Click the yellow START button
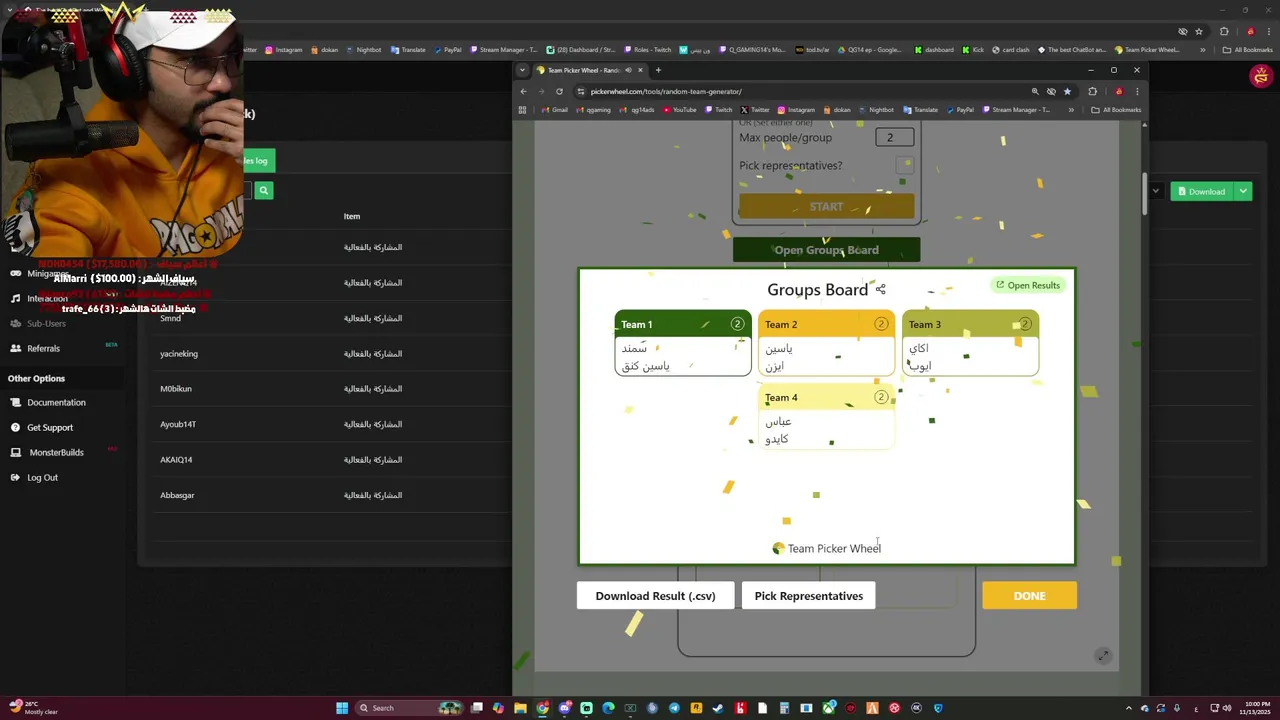The width and height of the screenshot is (1280, 720). (826, 206)
